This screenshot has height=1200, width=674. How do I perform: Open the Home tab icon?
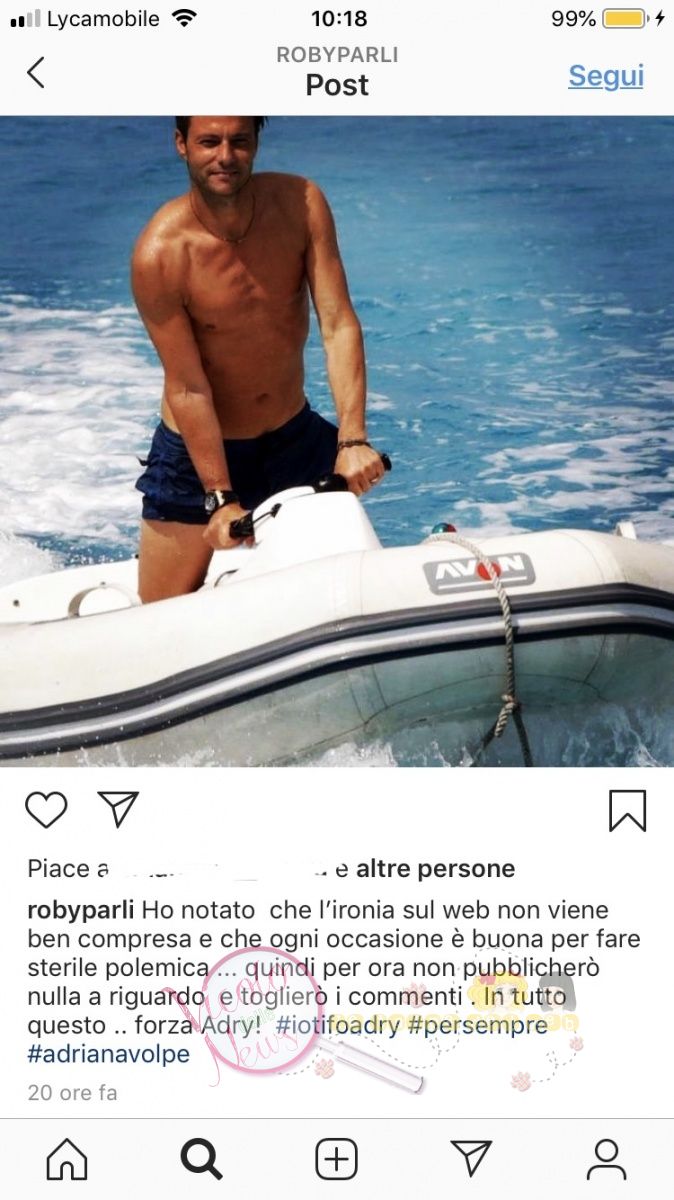[67, 1159]
